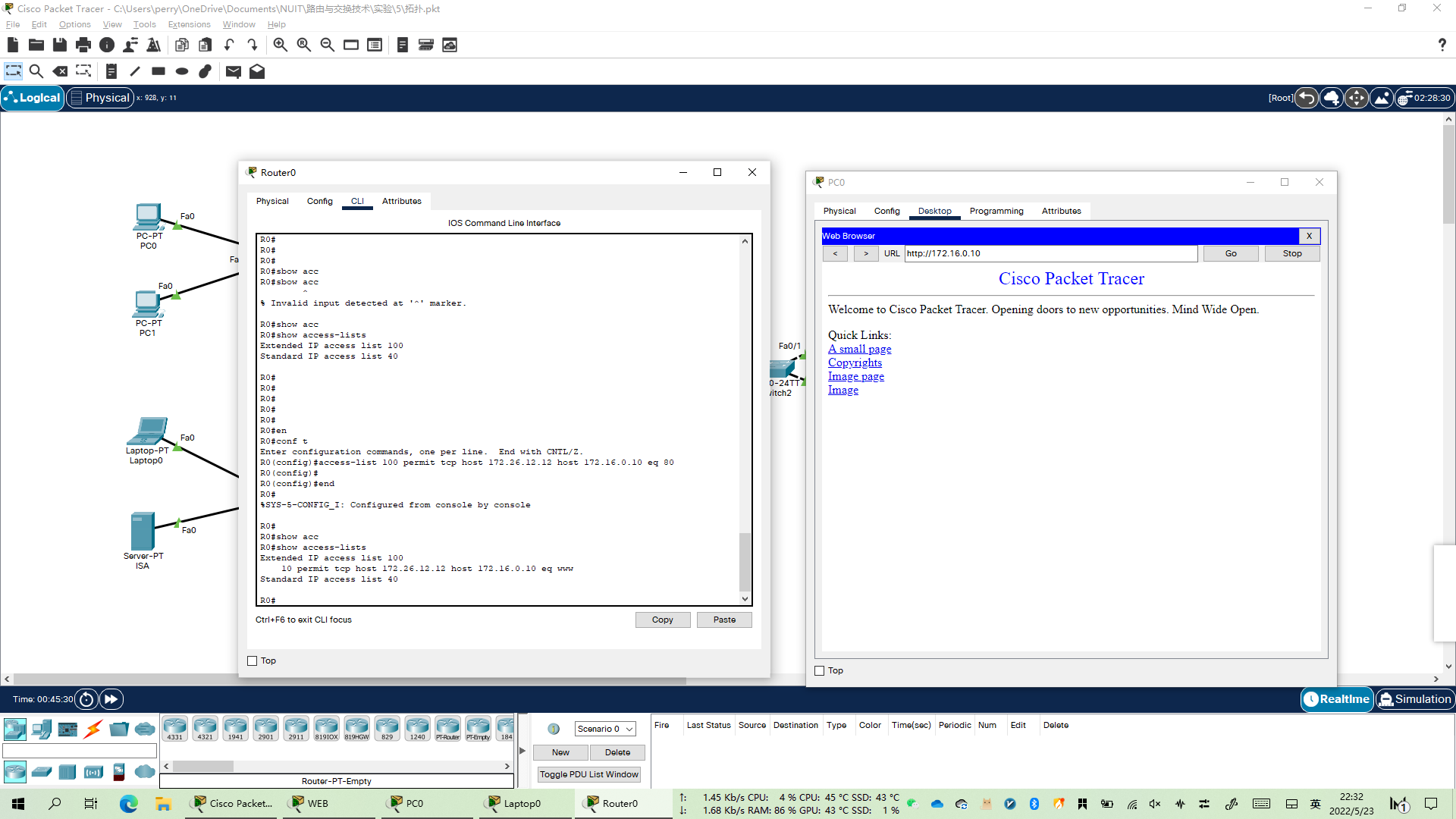Image resolution: width=1456 pixels, height=819 pixels.
Task: Open the 'A small page' link
Action: [859, 349]
